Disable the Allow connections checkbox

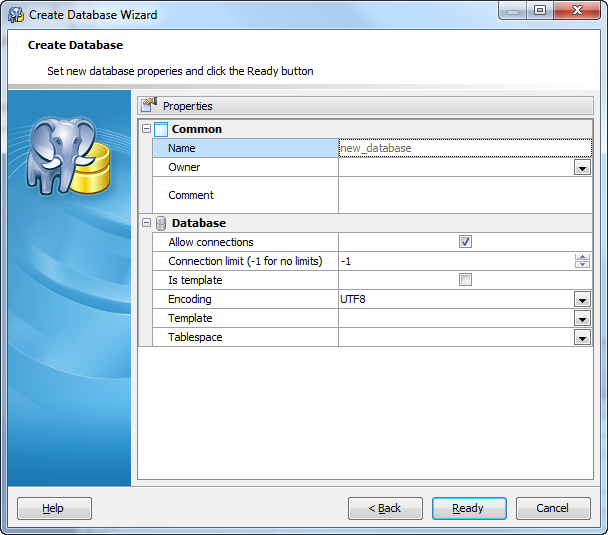pyautogui.click(x=465, y=242)
